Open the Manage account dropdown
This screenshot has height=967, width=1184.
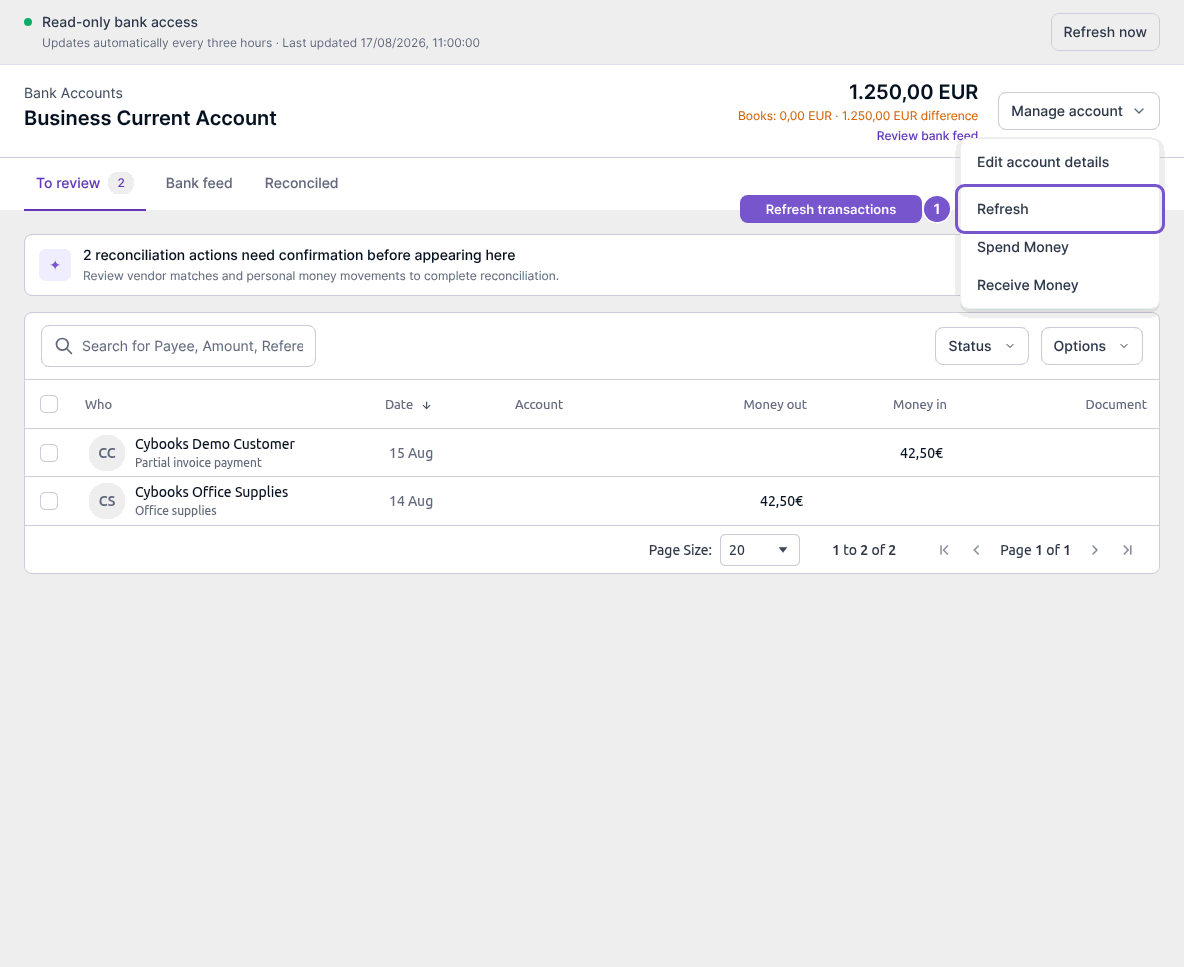coord(1078,111)
